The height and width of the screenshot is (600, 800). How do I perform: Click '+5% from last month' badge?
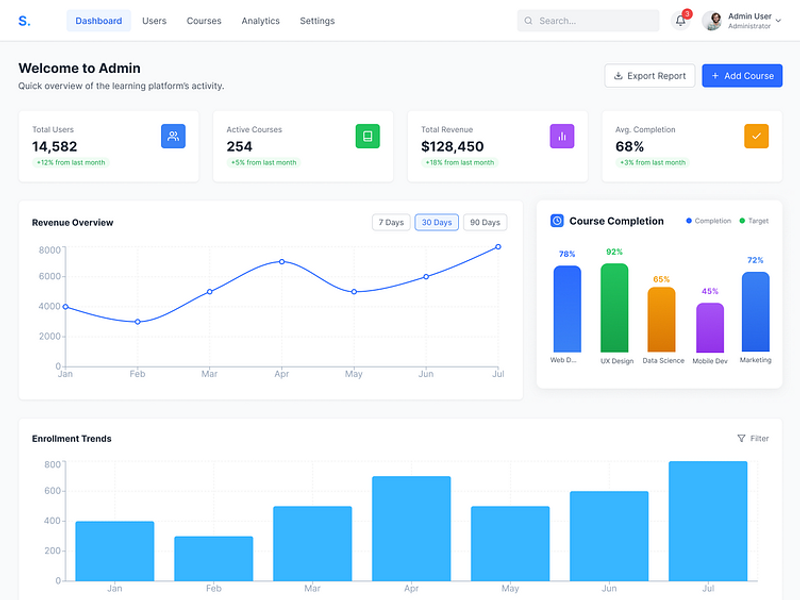(x=263, y=163)
